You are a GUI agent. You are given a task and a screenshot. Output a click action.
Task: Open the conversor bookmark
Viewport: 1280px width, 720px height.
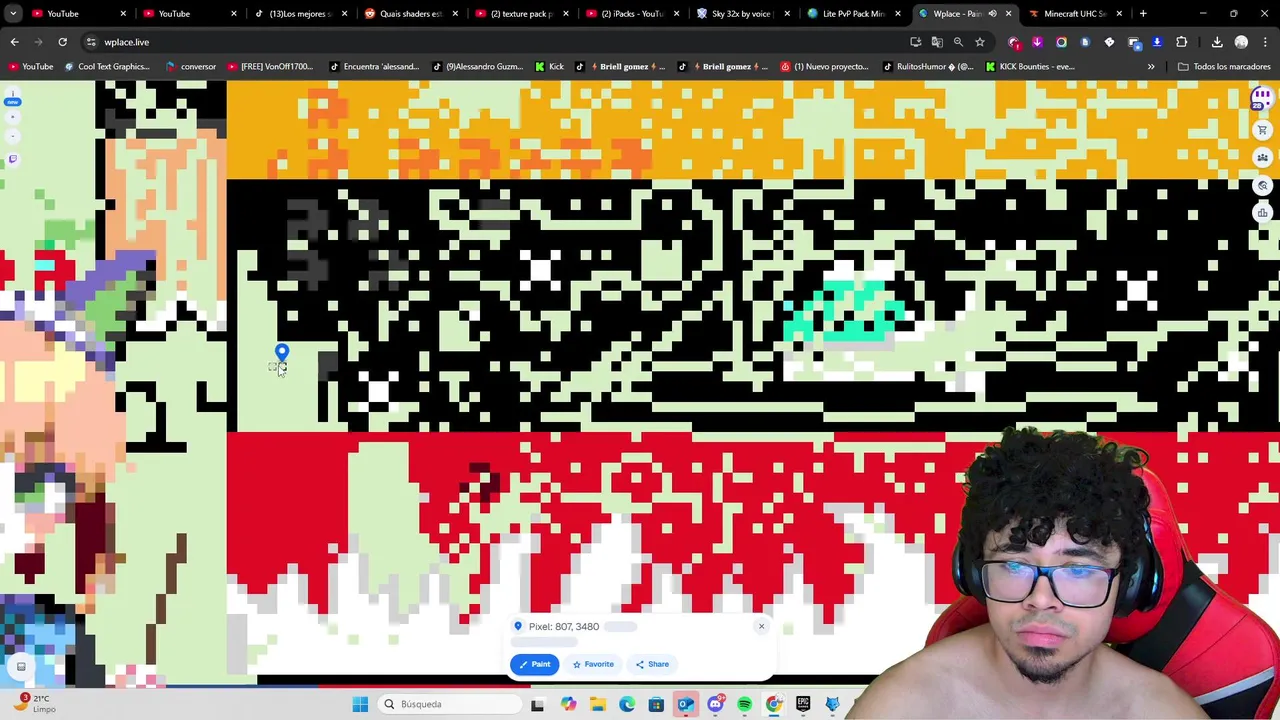point(190,67)
